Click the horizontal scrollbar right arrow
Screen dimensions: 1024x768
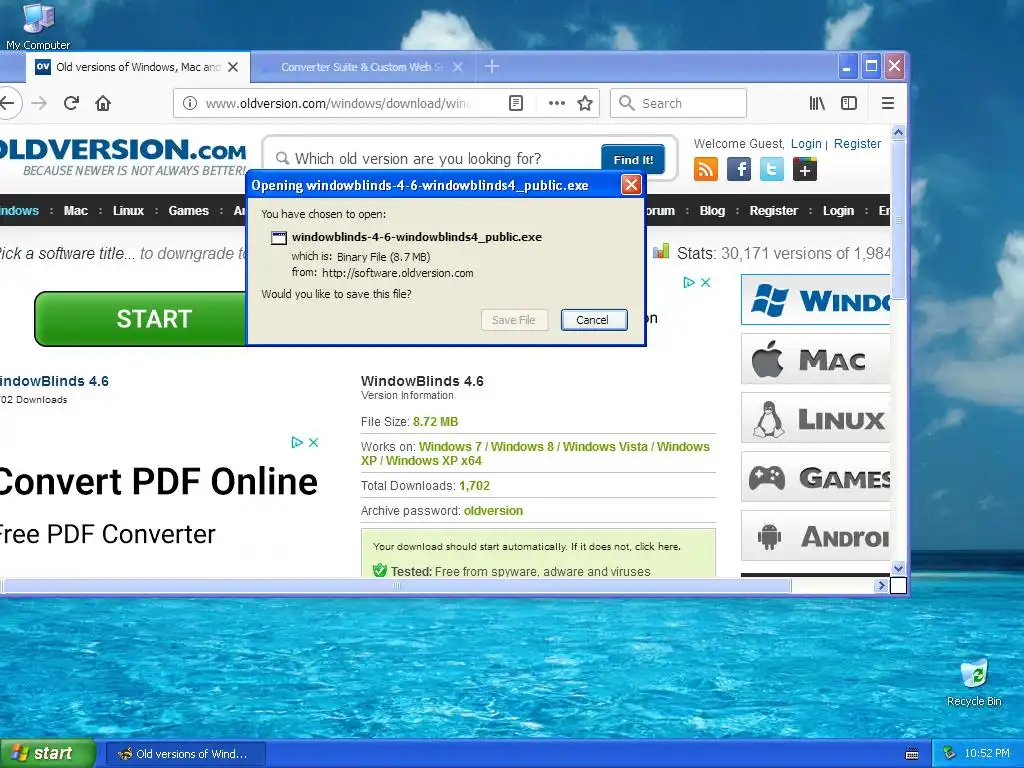click(881, 586)
